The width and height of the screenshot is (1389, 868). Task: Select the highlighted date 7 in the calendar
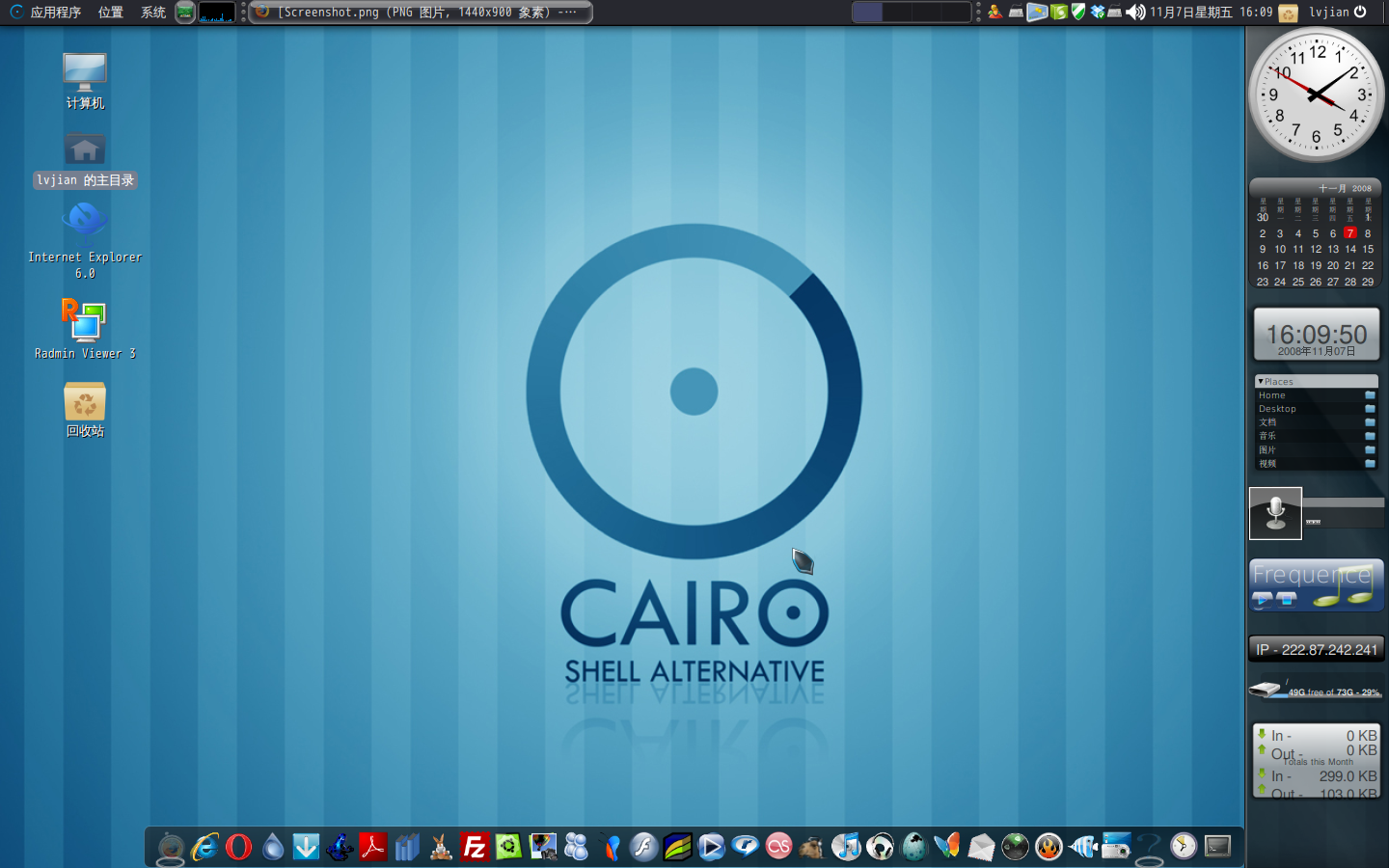pos(1350,233)
